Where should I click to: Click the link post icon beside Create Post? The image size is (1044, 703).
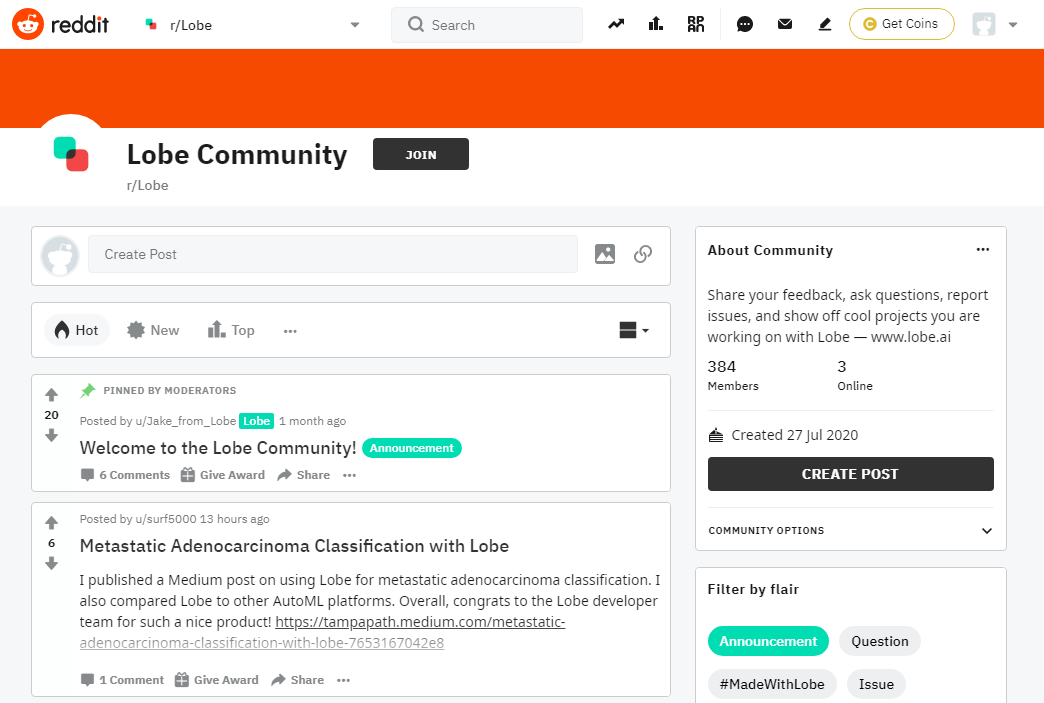point(643,254)
